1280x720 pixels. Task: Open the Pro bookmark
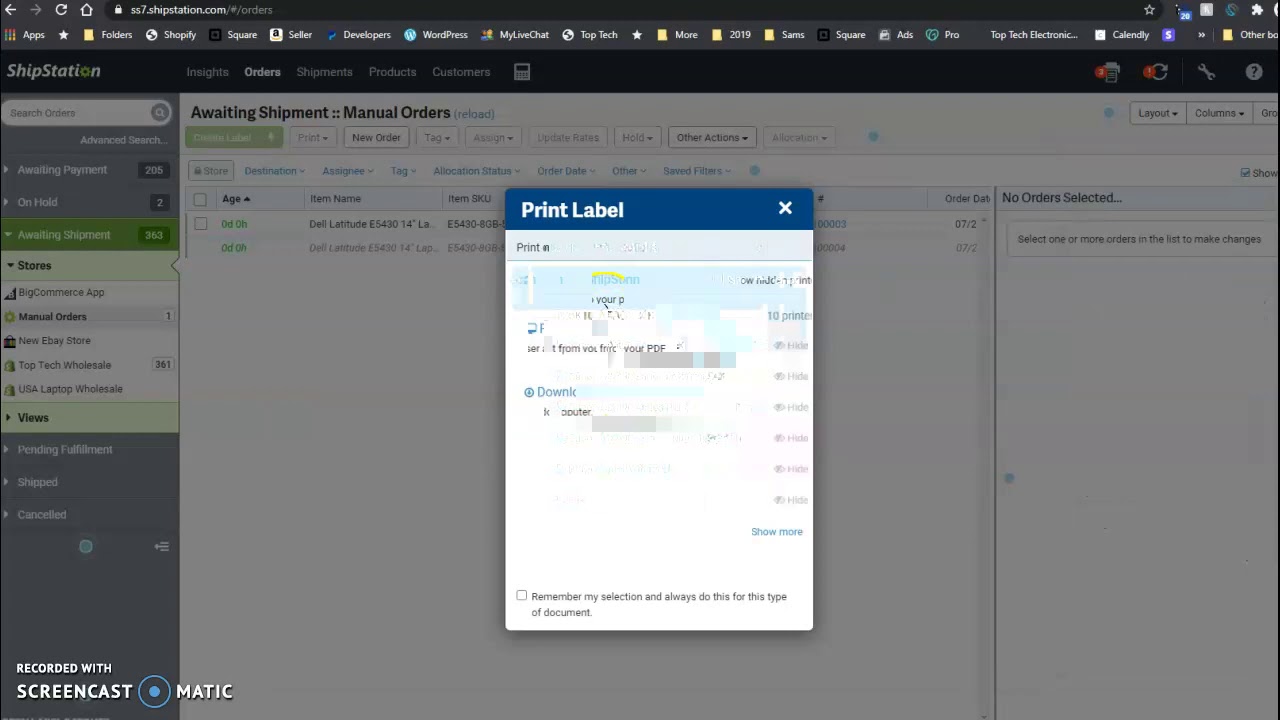943,35
